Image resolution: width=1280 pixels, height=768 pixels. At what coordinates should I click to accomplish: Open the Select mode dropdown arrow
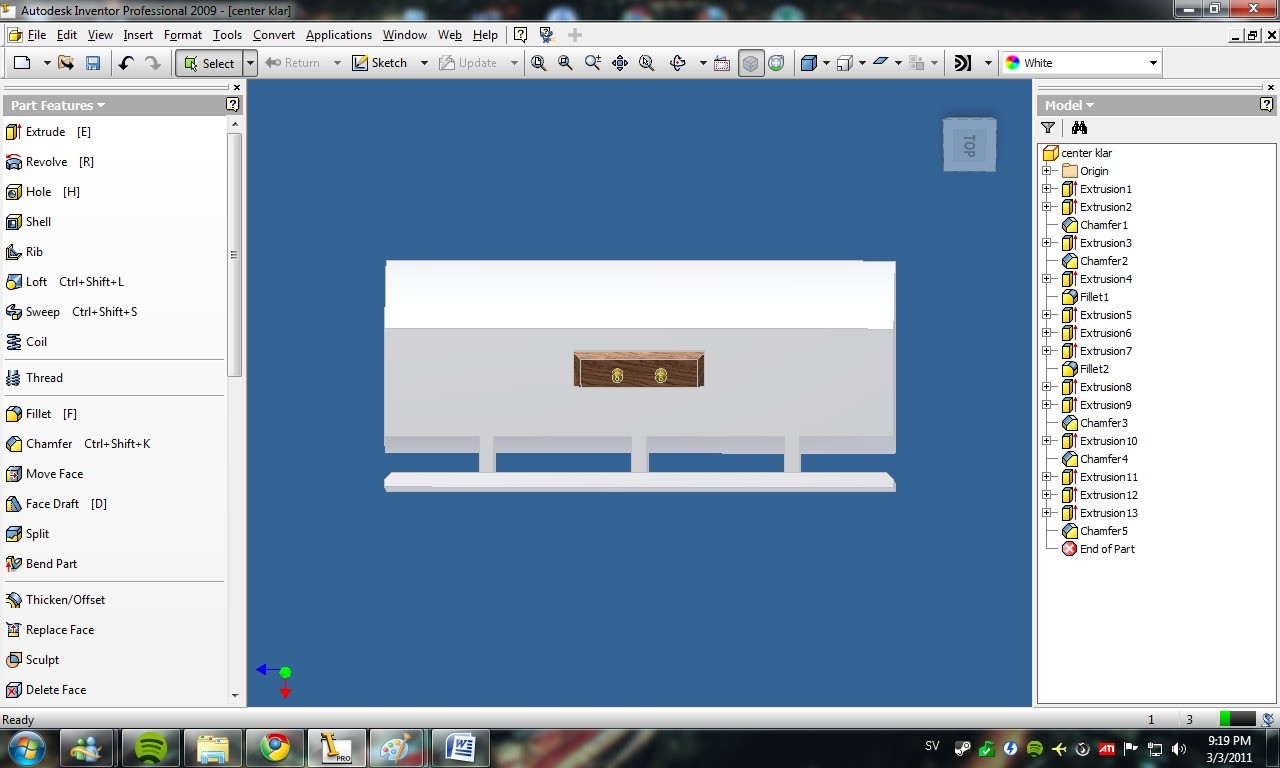pyautogui.click(x=250, y=63)
